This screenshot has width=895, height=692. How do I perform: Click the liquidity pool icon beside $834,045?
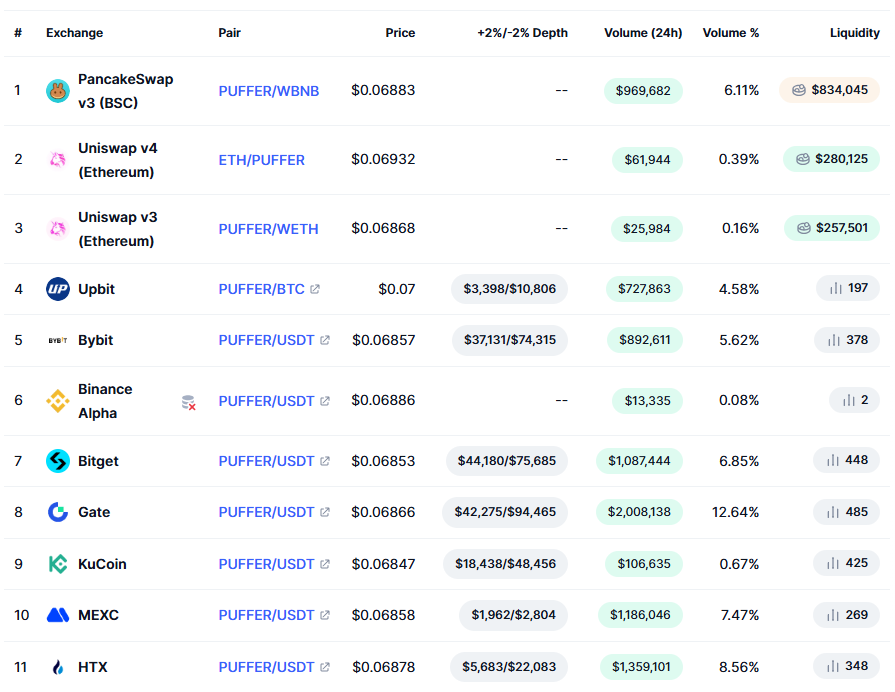pos(799,90)
